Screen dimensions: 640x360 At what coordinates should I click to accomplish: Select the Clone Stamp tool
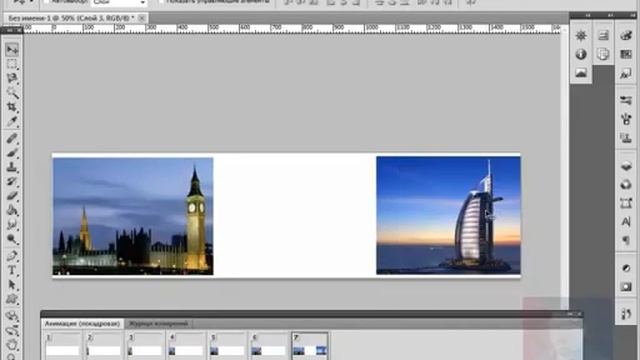click(x=12, y=167)
